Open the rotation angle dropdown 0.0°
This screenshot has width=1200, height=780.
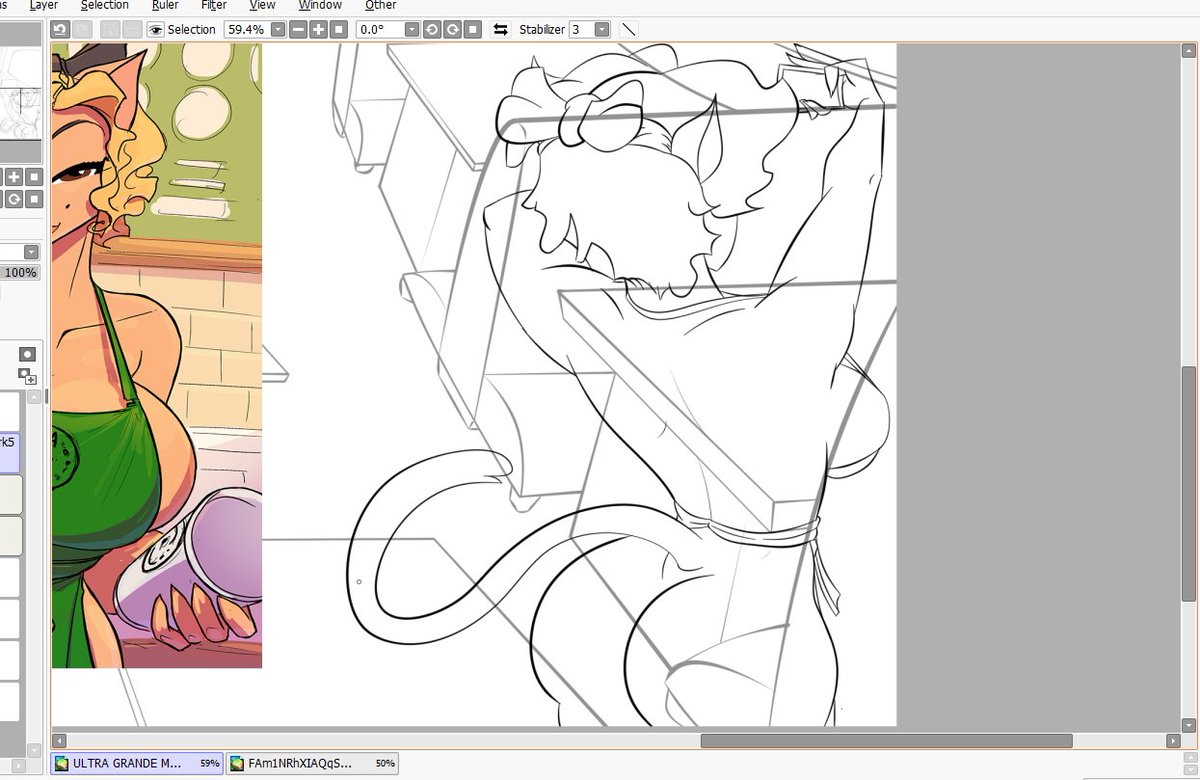point(411,30)
